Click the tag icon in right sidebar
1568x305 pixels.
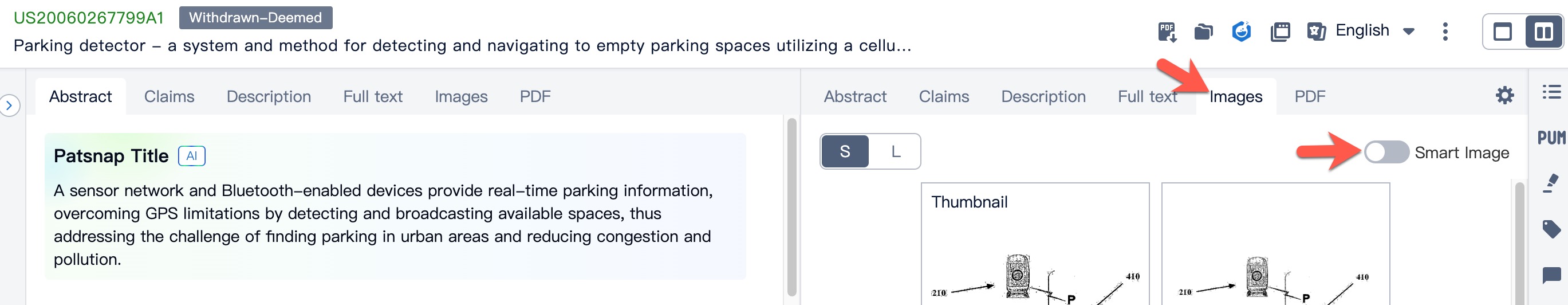click(1551, 229)
